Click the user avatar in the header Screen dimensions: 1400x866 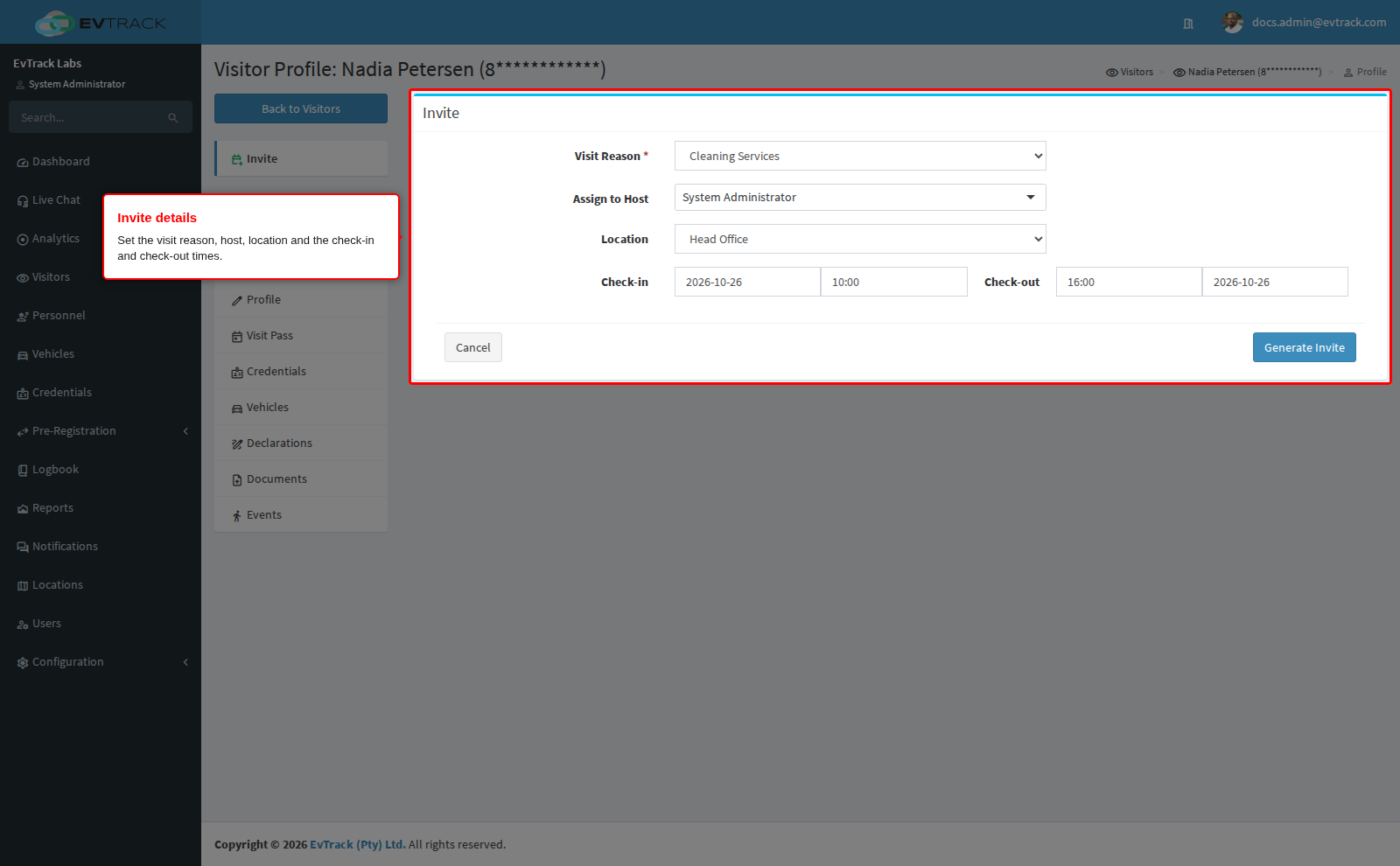click(1232, 23)
